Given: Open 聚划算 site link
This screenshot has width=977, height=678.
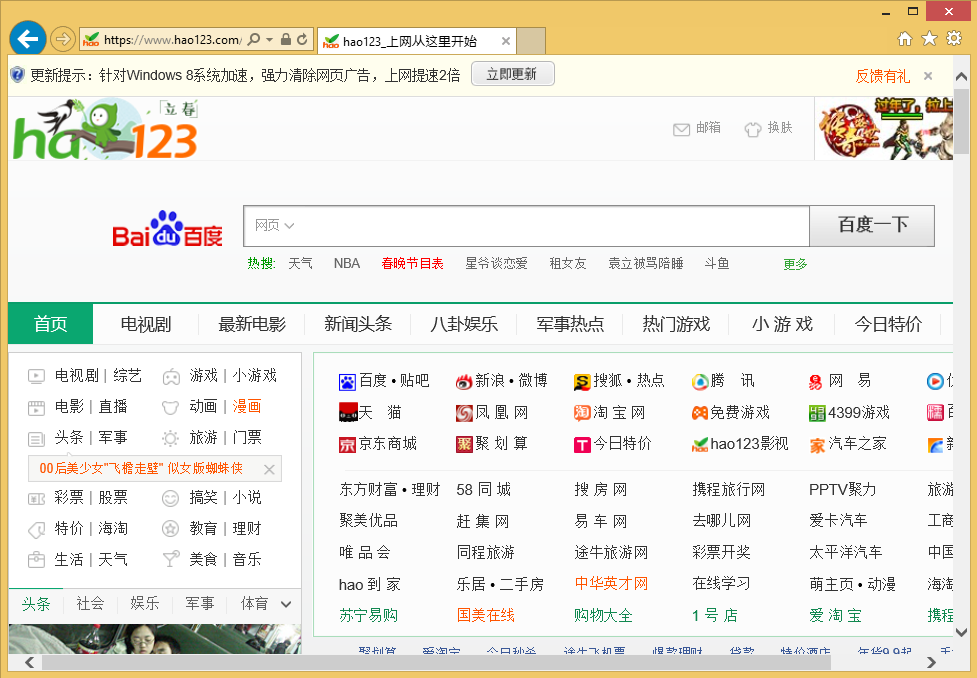Looking at the screenshot, I should pos(492,444).
